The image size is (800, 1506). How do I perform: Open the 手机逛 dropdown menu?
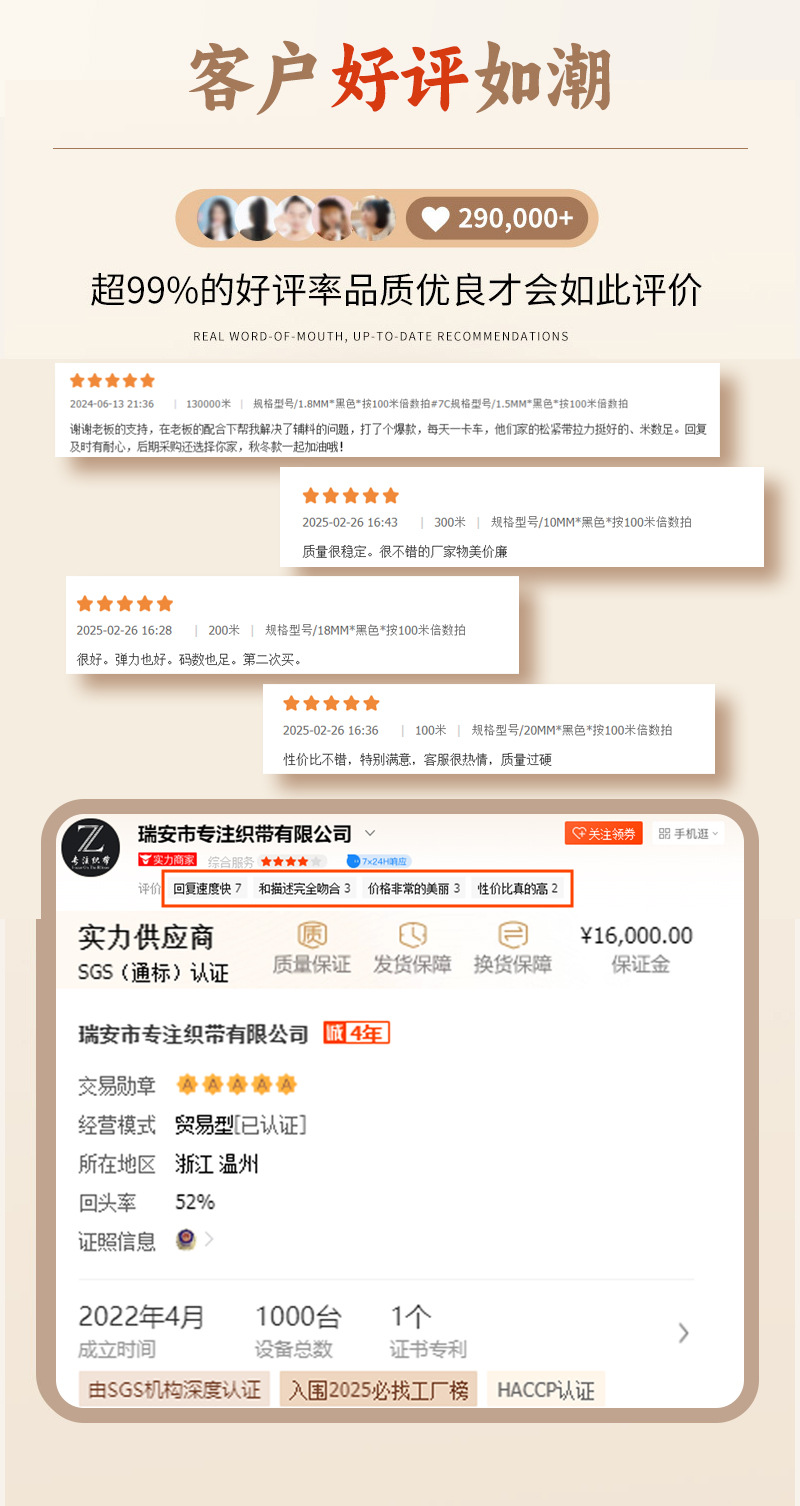688,833
